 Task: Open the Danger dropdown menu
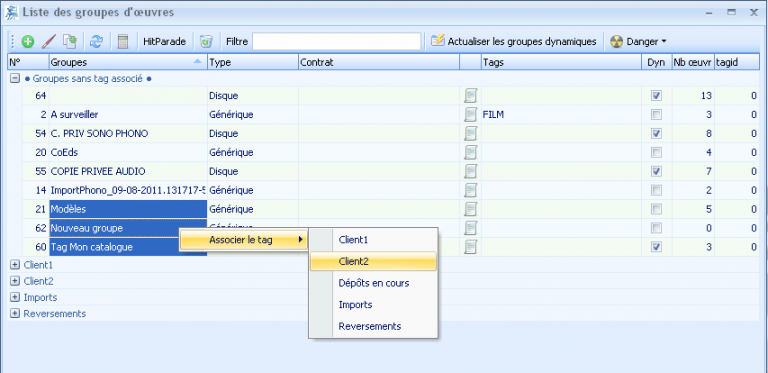pyautogui.click(x=639, y=42)
